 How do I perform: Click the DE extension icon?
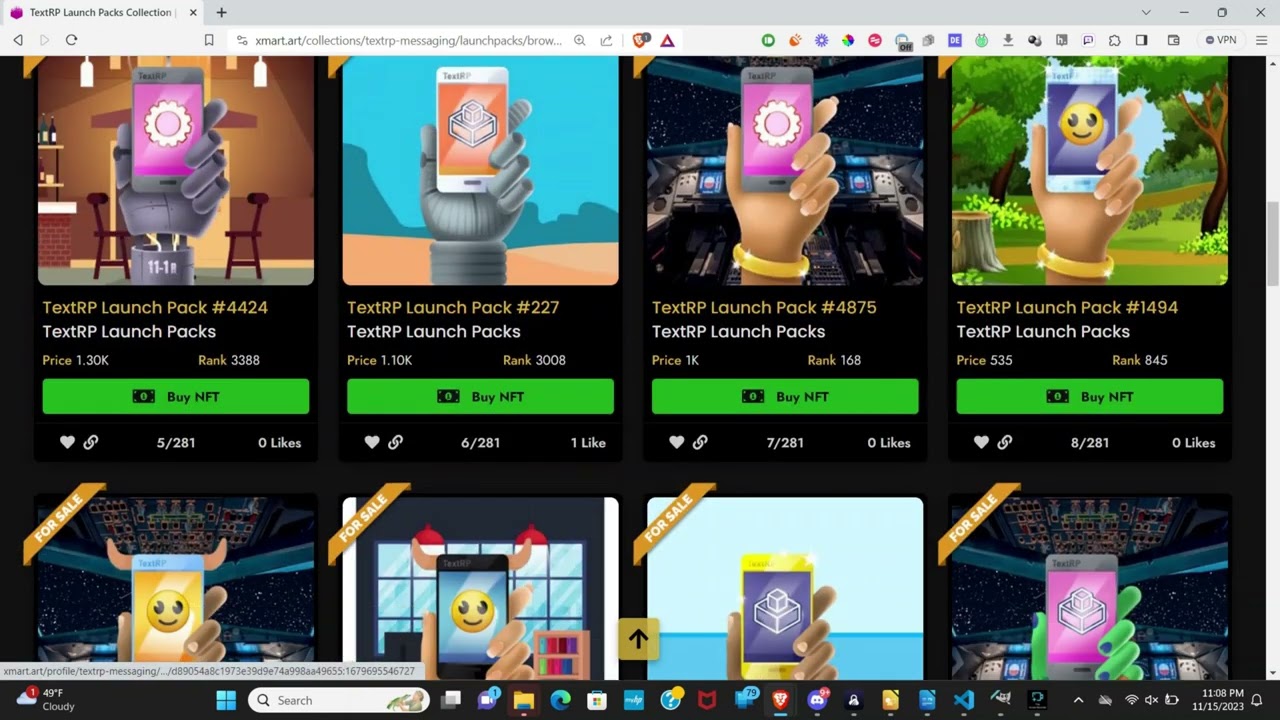coord(955,40)
